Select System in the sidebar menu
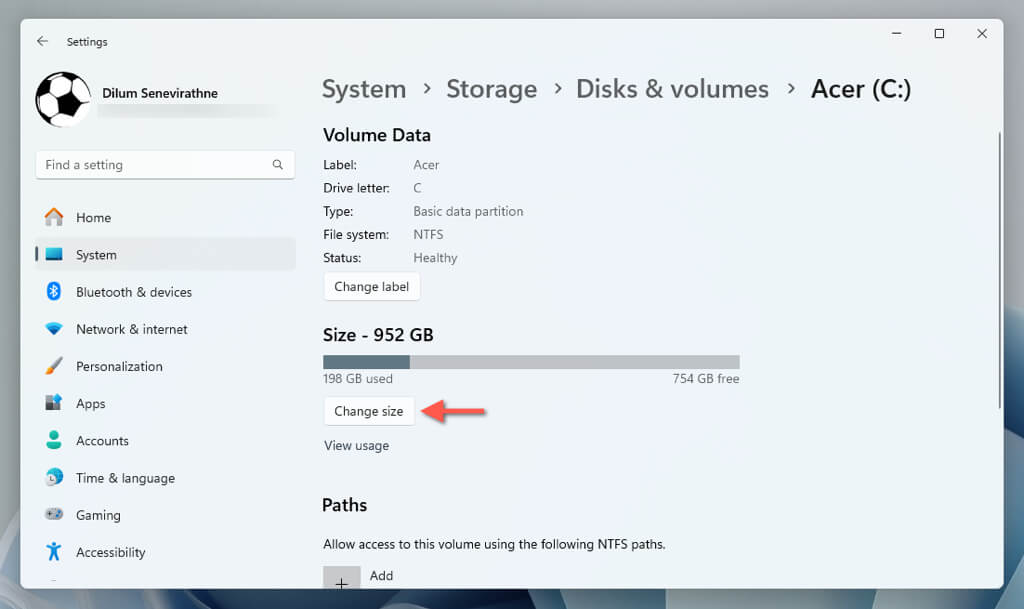 96,255
